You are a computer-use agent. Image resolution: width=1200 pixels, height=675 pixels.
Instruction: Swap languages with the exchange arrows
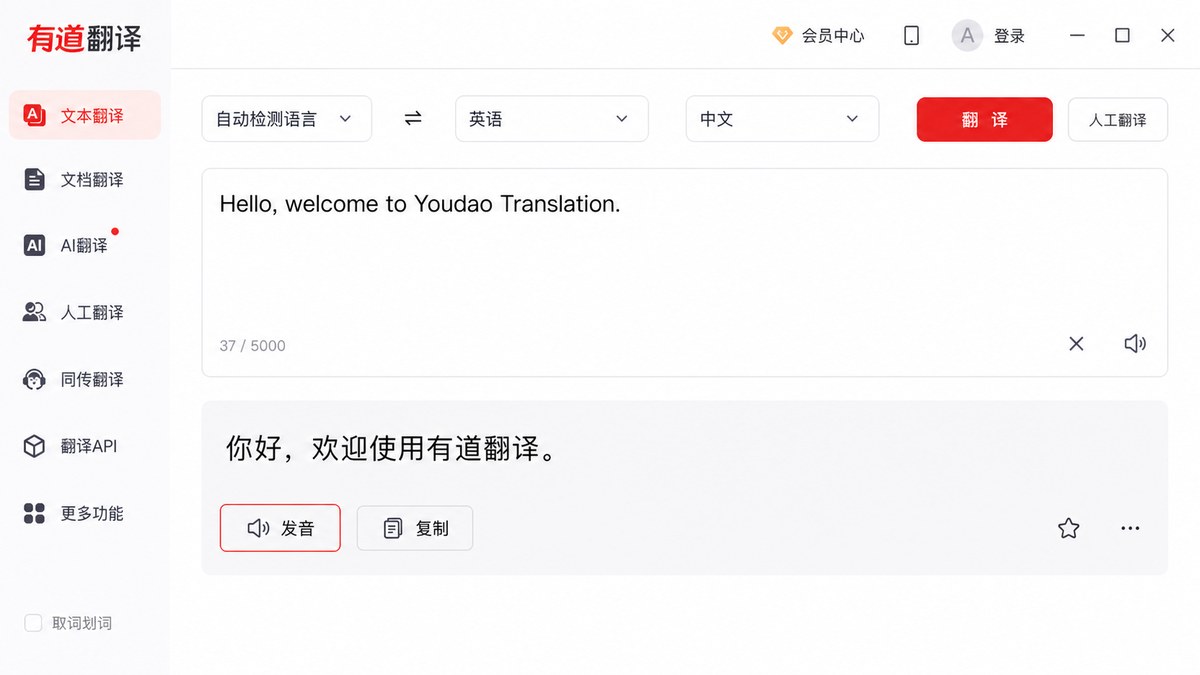[413, 118]
